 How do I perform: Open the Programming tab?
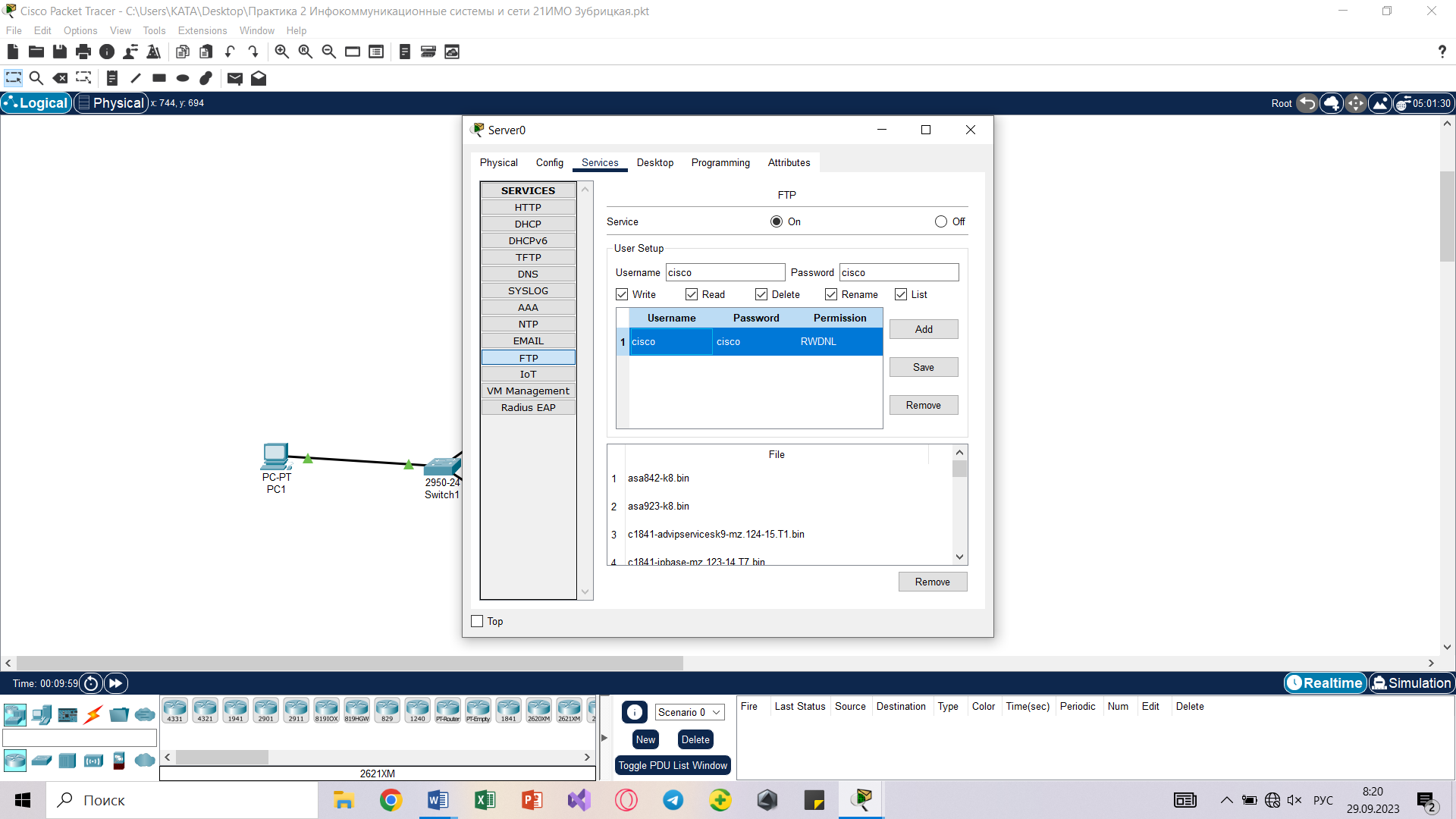pyautogui.click(x=720, y=162)
